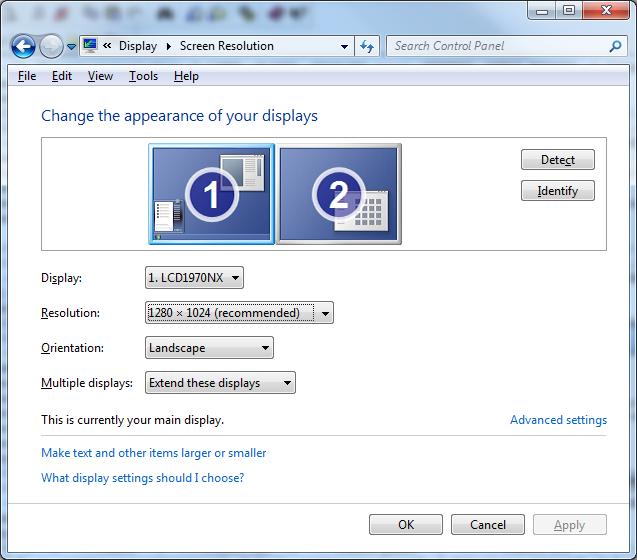Open the Edit menu
This screenshot has height=560, width=637.
click(x=62, y=76)
